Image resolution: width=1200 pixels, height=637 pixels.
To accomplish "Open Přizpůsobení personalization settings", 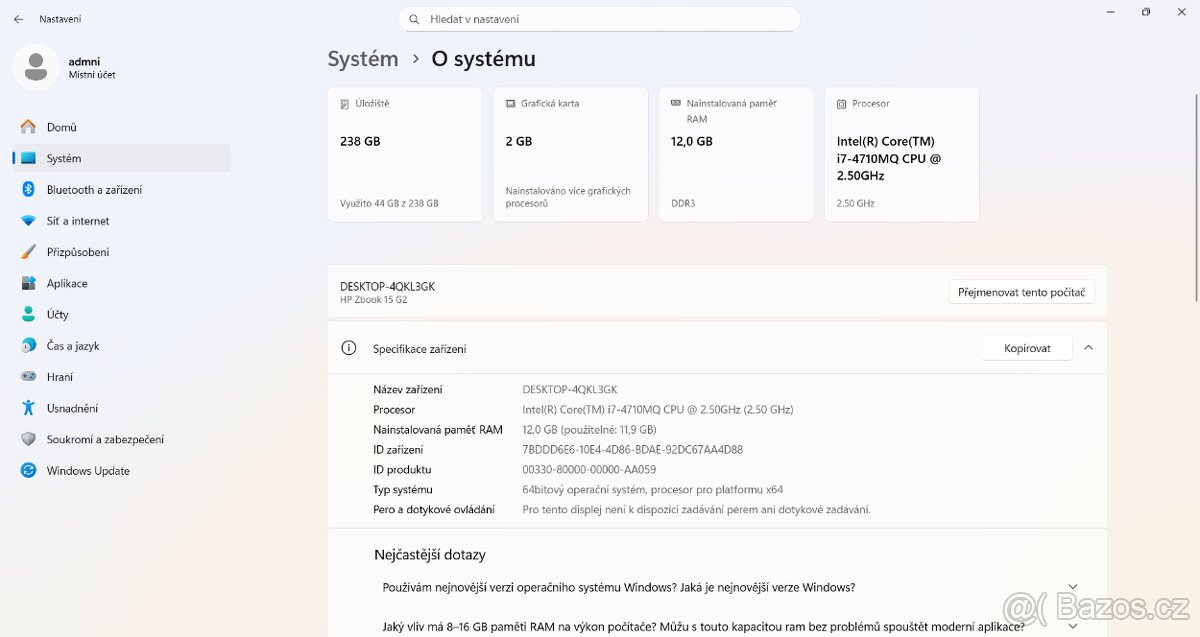I will pos(78,252).
